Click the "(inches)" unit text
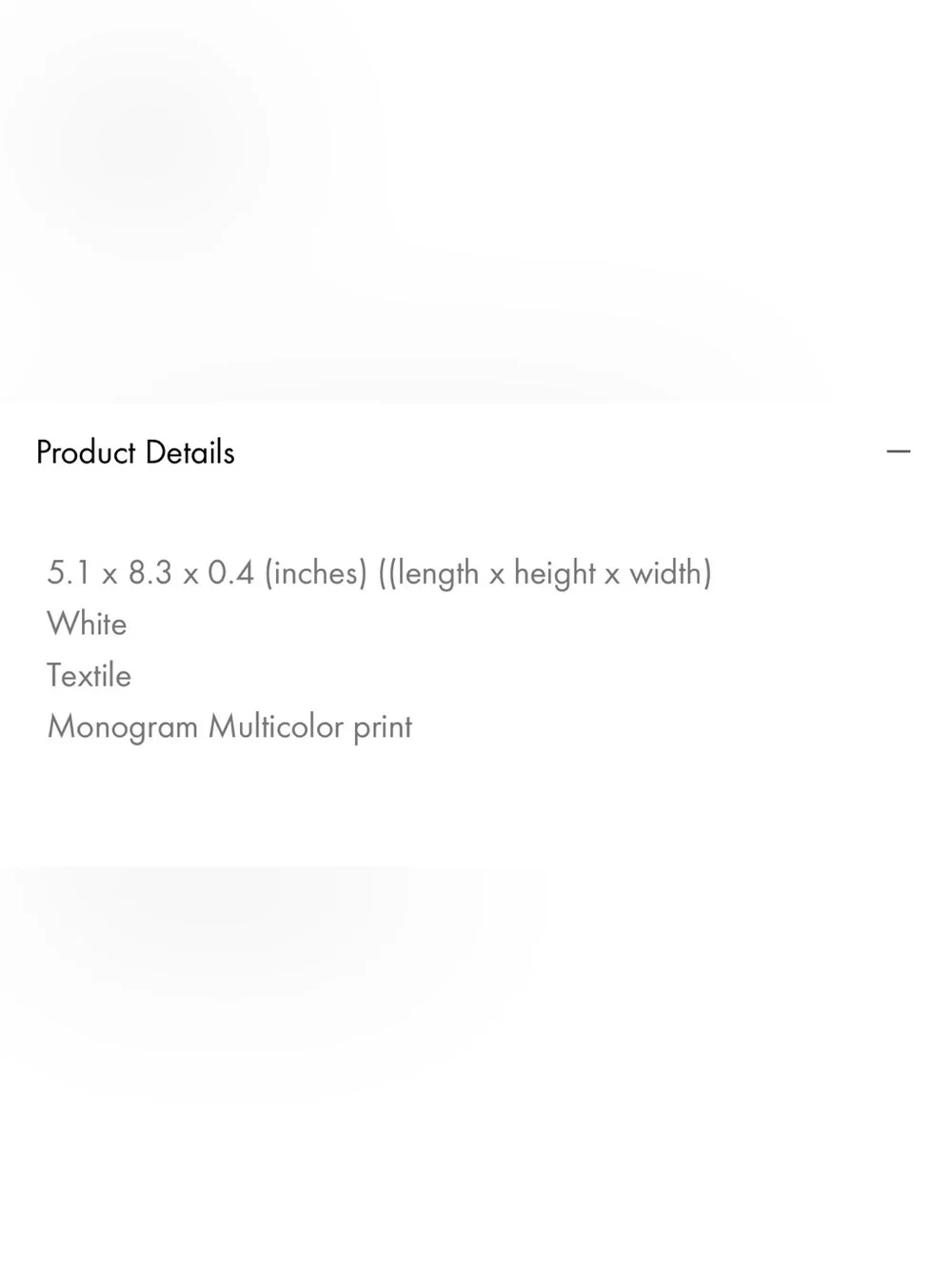952x1269 pixels. click(x=315, y=573)
